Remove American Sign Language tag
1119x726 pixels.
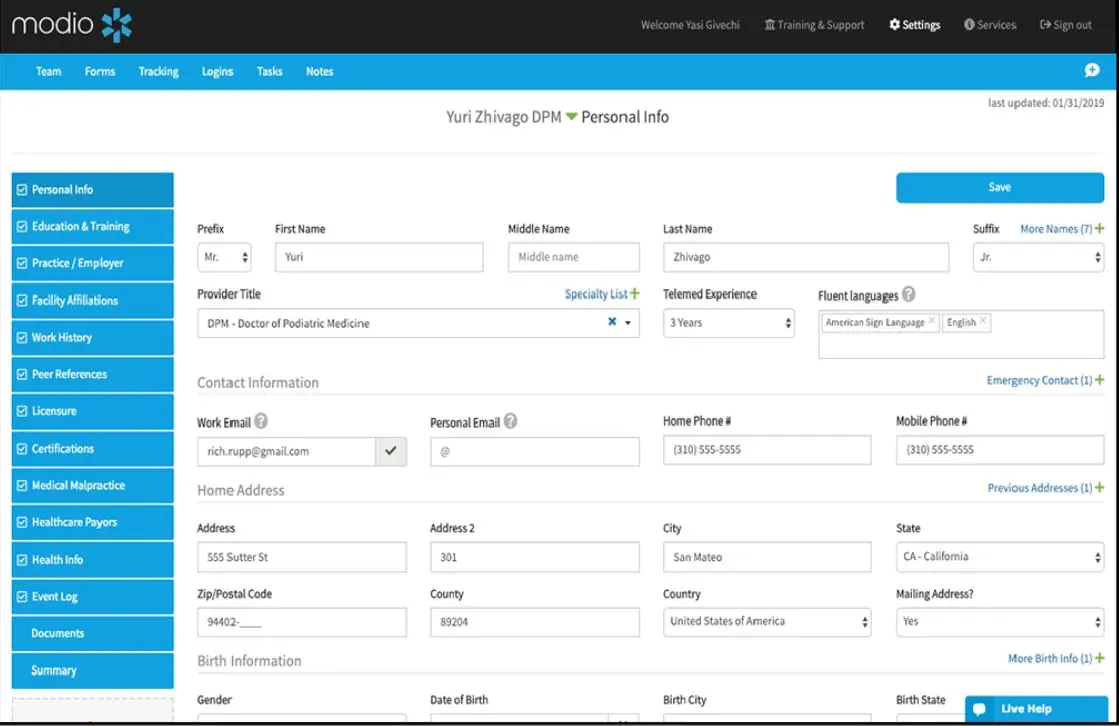click(931, 321)
